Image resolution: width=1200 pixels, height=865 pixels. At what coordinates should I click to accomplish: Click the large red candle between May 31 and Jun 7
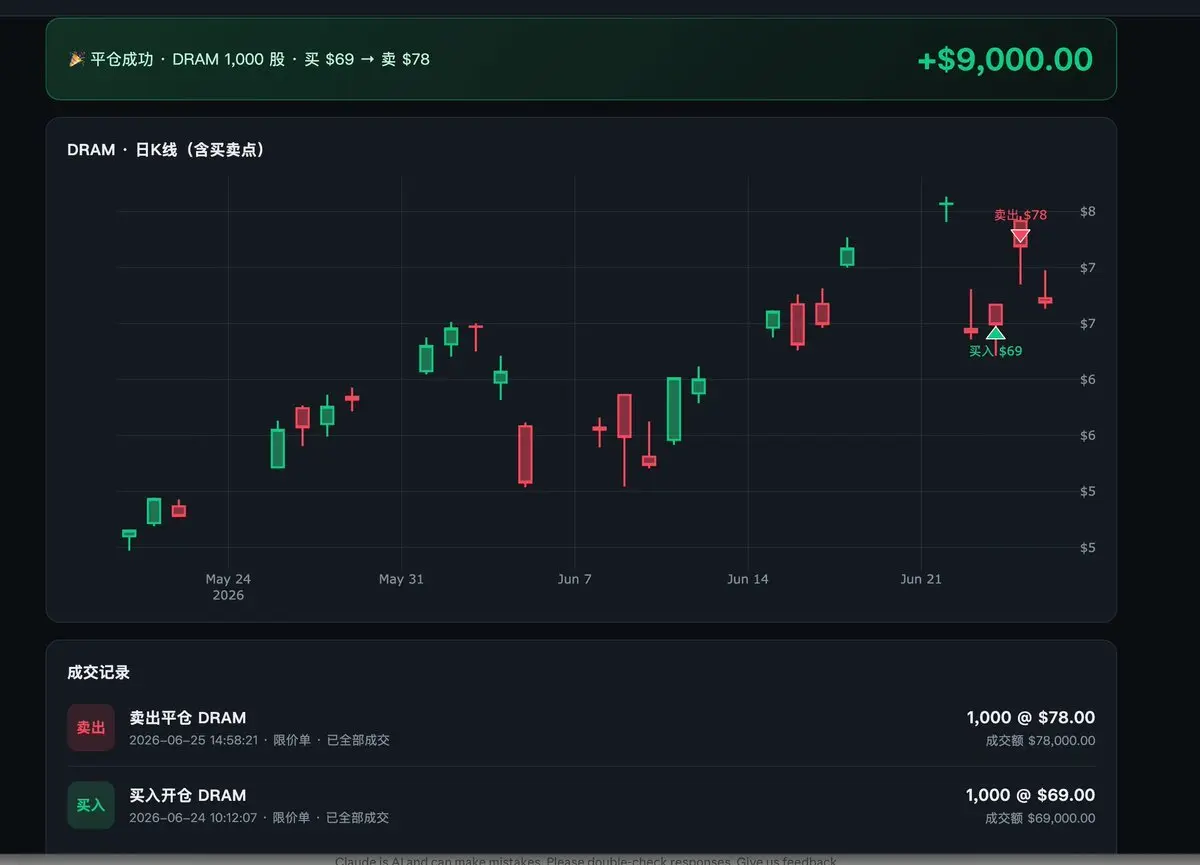coord(525,455)
